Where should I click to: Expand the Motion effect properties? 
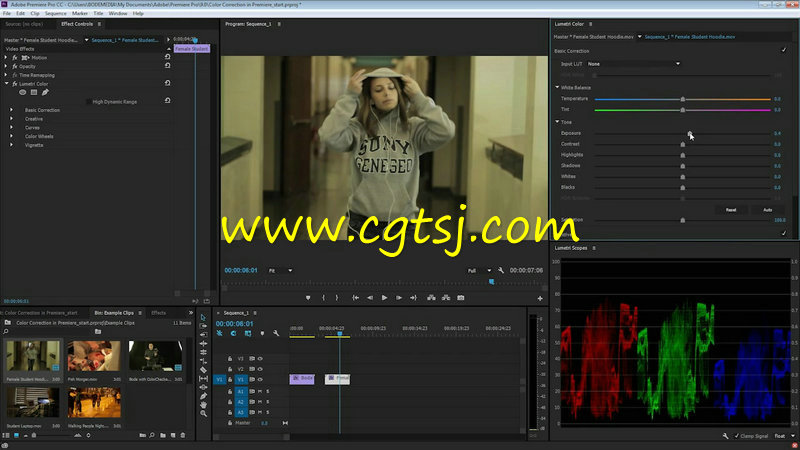(x=6, y=58)
